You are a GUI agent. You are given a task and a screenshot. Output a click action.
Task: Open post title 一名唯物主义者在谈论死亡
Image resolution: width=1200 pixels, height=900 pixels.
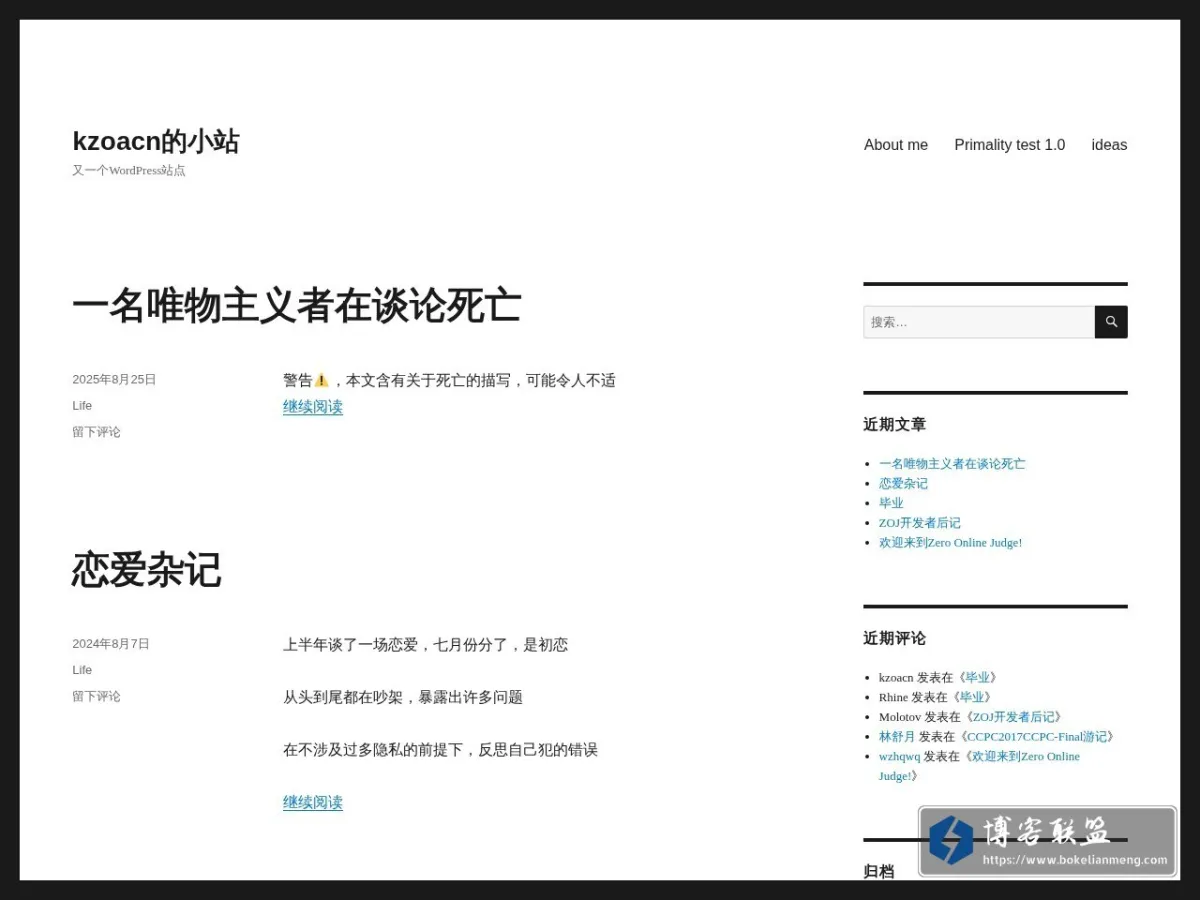[x=297, y=305]
